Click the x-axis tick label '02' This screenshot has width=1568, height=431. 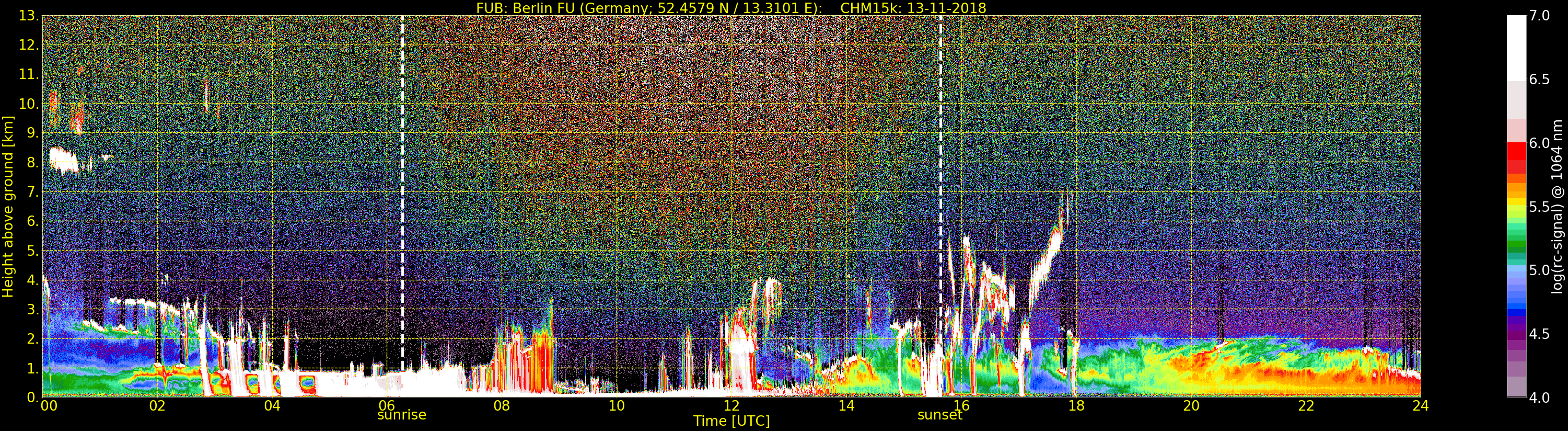(x=157, y=406)
